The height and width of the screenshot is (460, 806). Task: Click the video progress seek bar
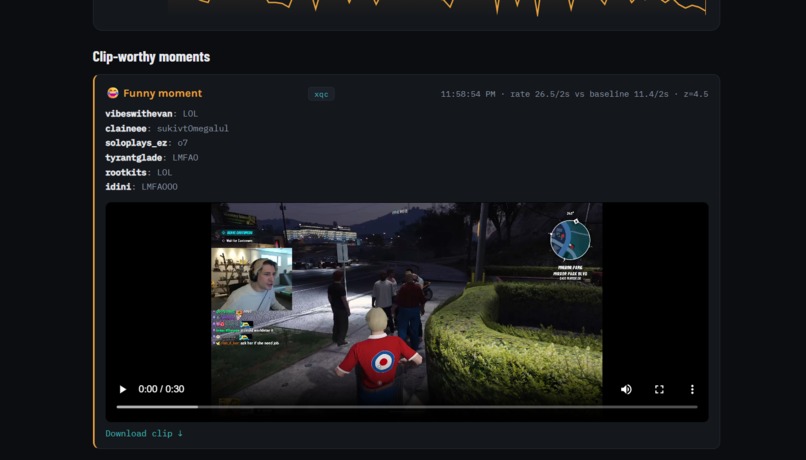[x=407, y=407]
